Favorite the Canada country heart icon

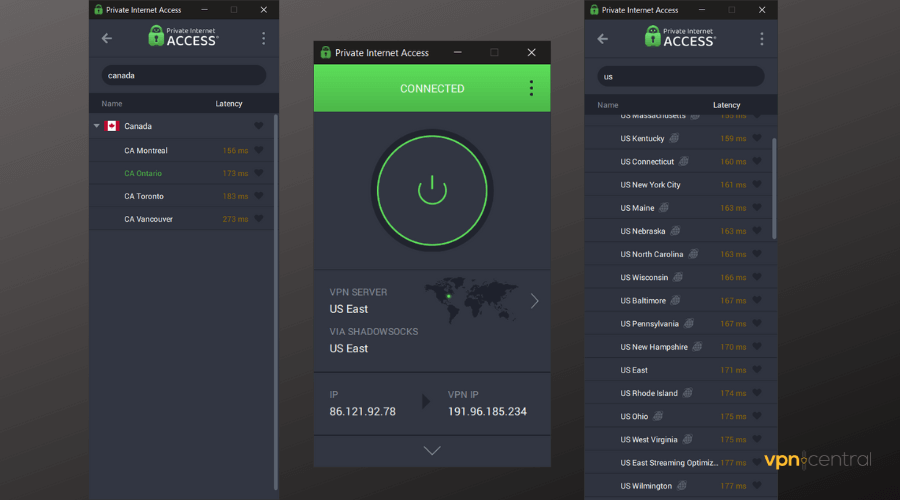click(x=258, y=126)
